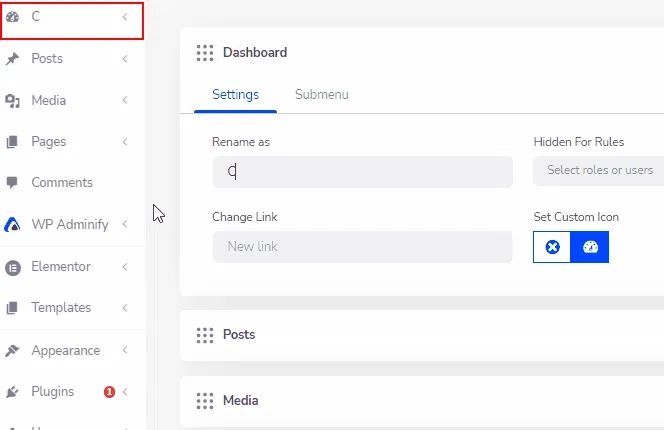Open Pages in the sidebar menu

49,141
